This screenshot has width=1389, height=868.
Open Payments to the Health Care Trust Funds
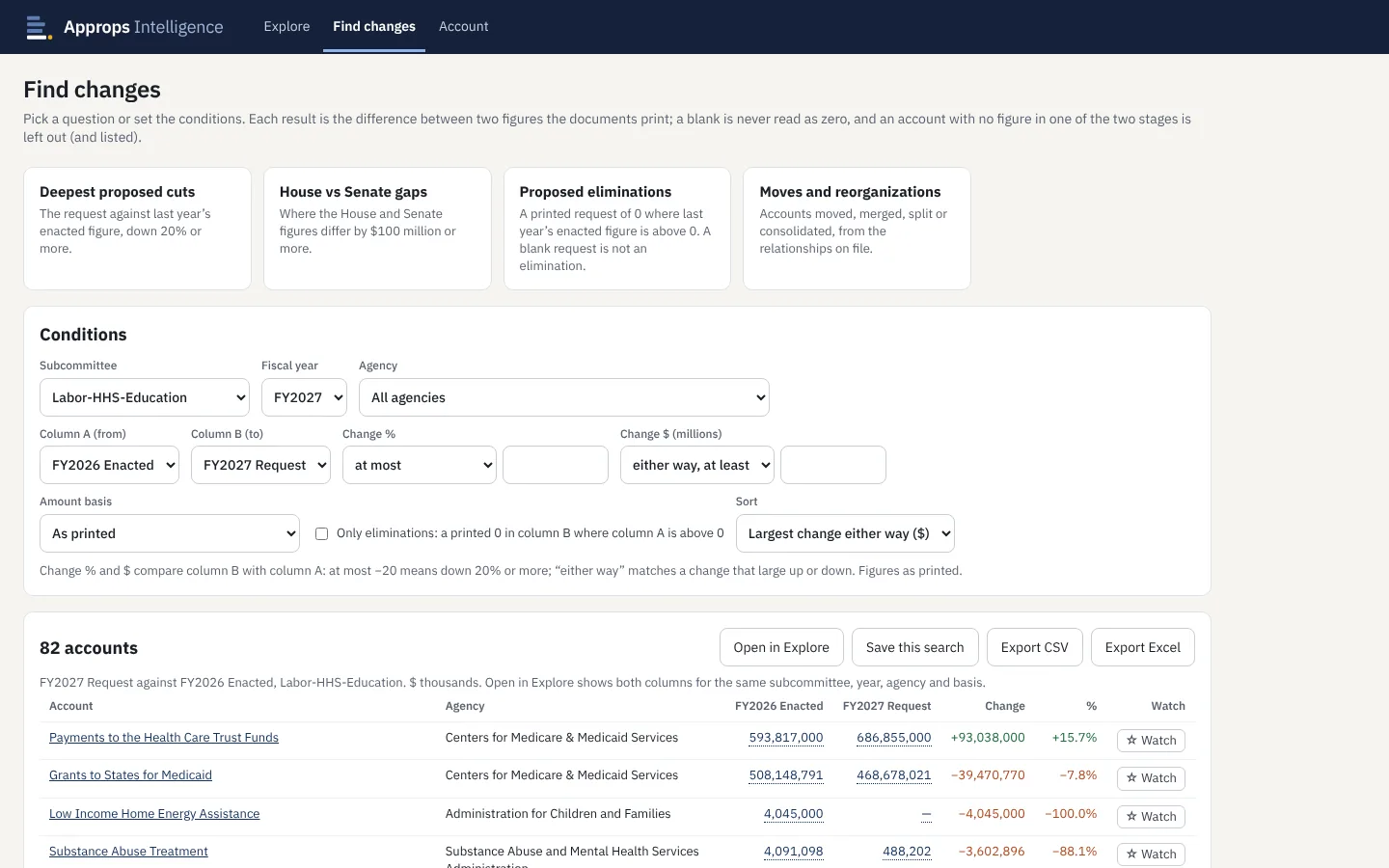pos(164,738)
